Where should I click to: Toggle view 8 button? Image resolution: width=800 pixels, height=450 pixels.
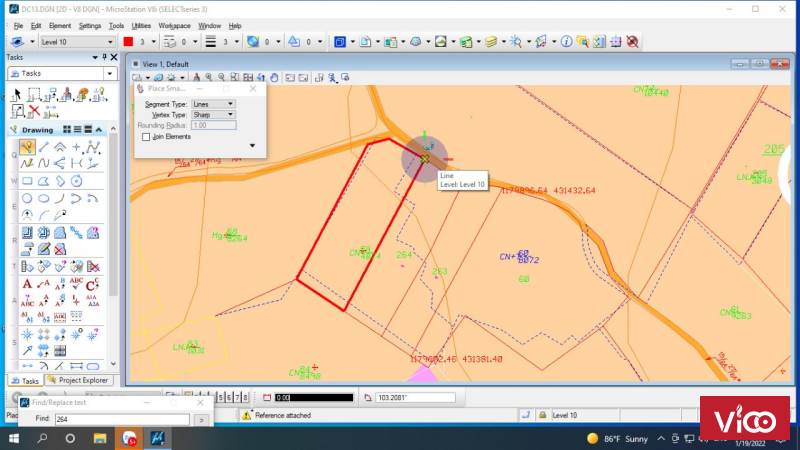point(245,397)
